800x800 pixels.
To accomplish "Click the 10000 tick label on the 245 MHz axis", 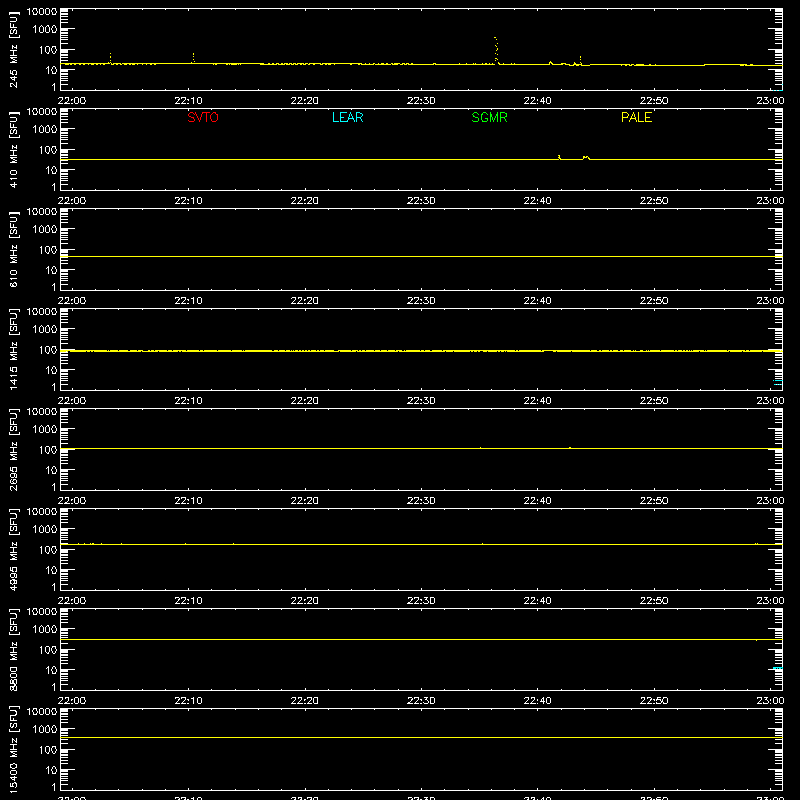I will click(42, 12).
